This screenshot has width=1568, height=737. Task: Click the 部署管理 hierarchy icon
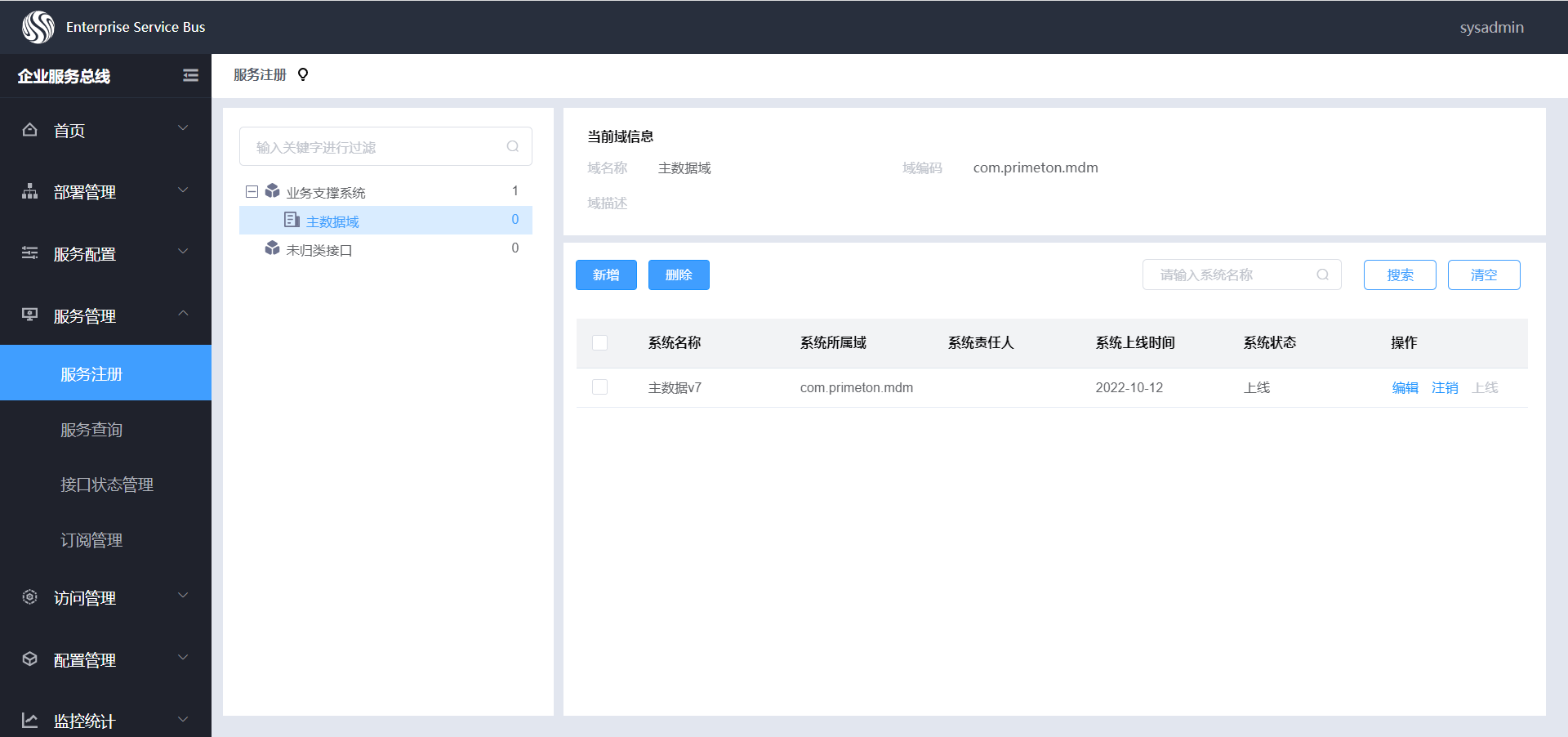30,191
